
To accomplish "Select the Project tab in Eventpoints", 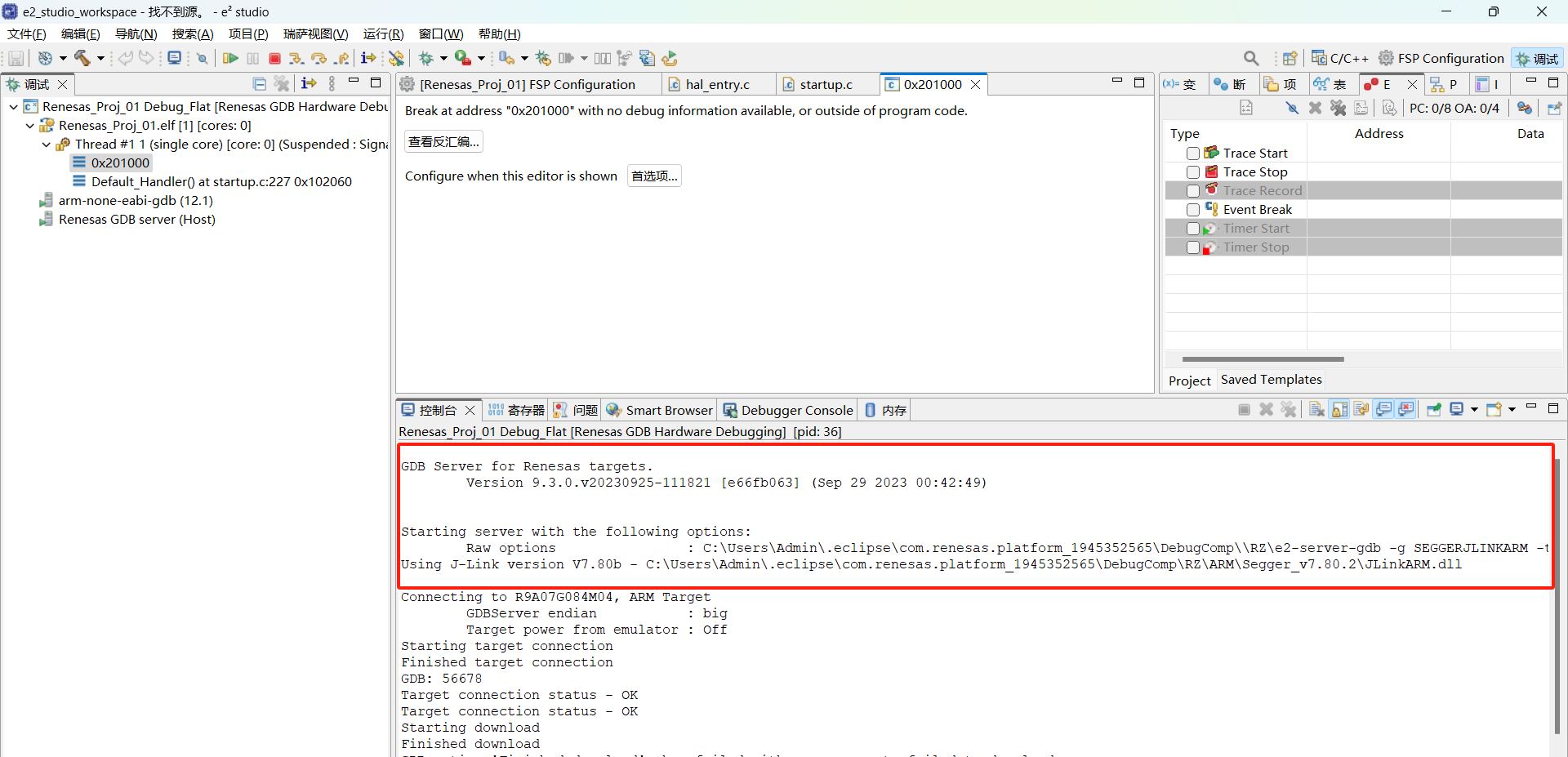I will pyautogui.click(x=1189, y=381).
